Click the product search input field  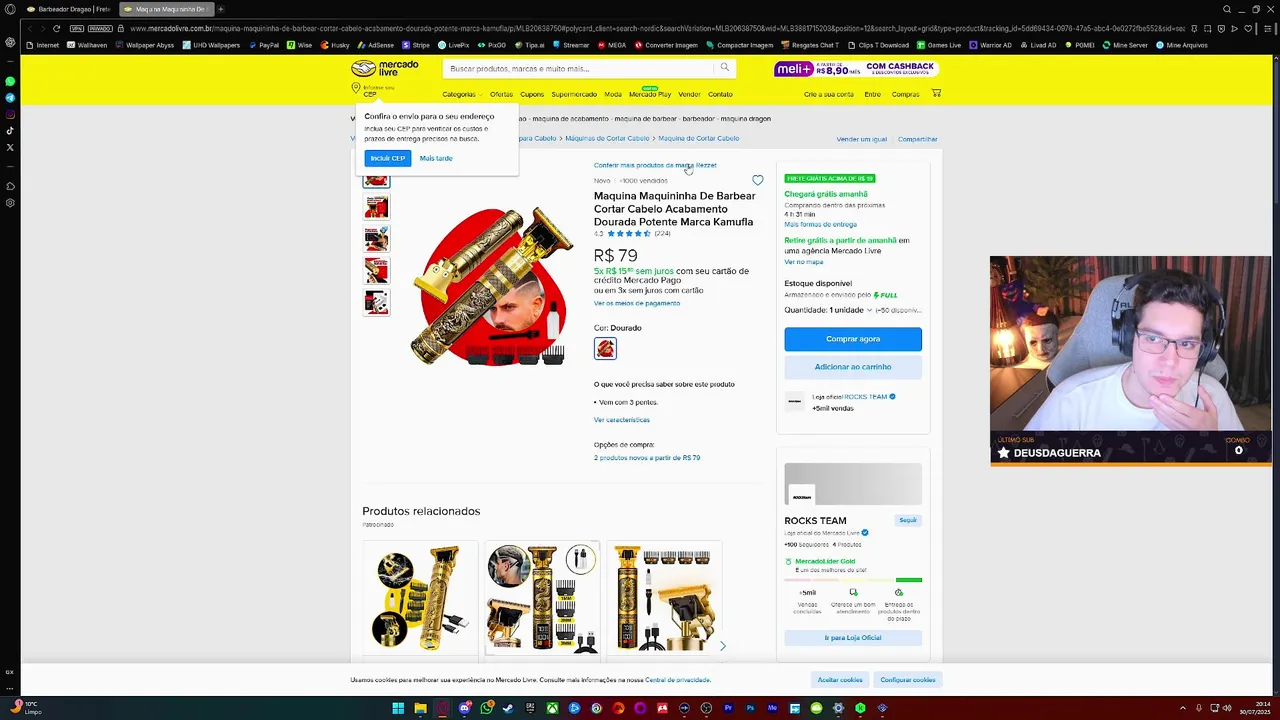coord(580,68)
